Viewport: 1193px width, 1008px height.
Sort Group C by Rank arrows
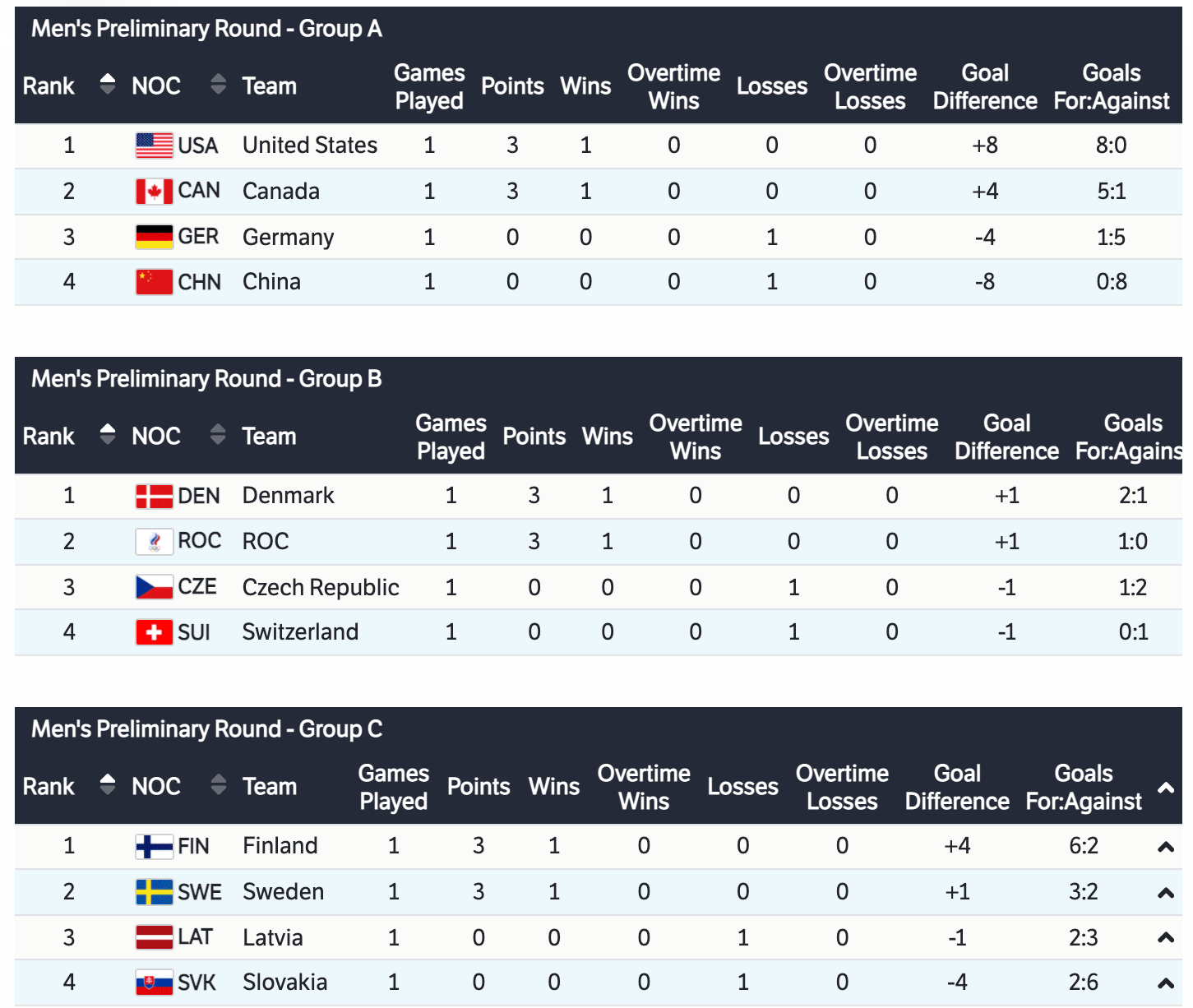click(x=107, y=784)
